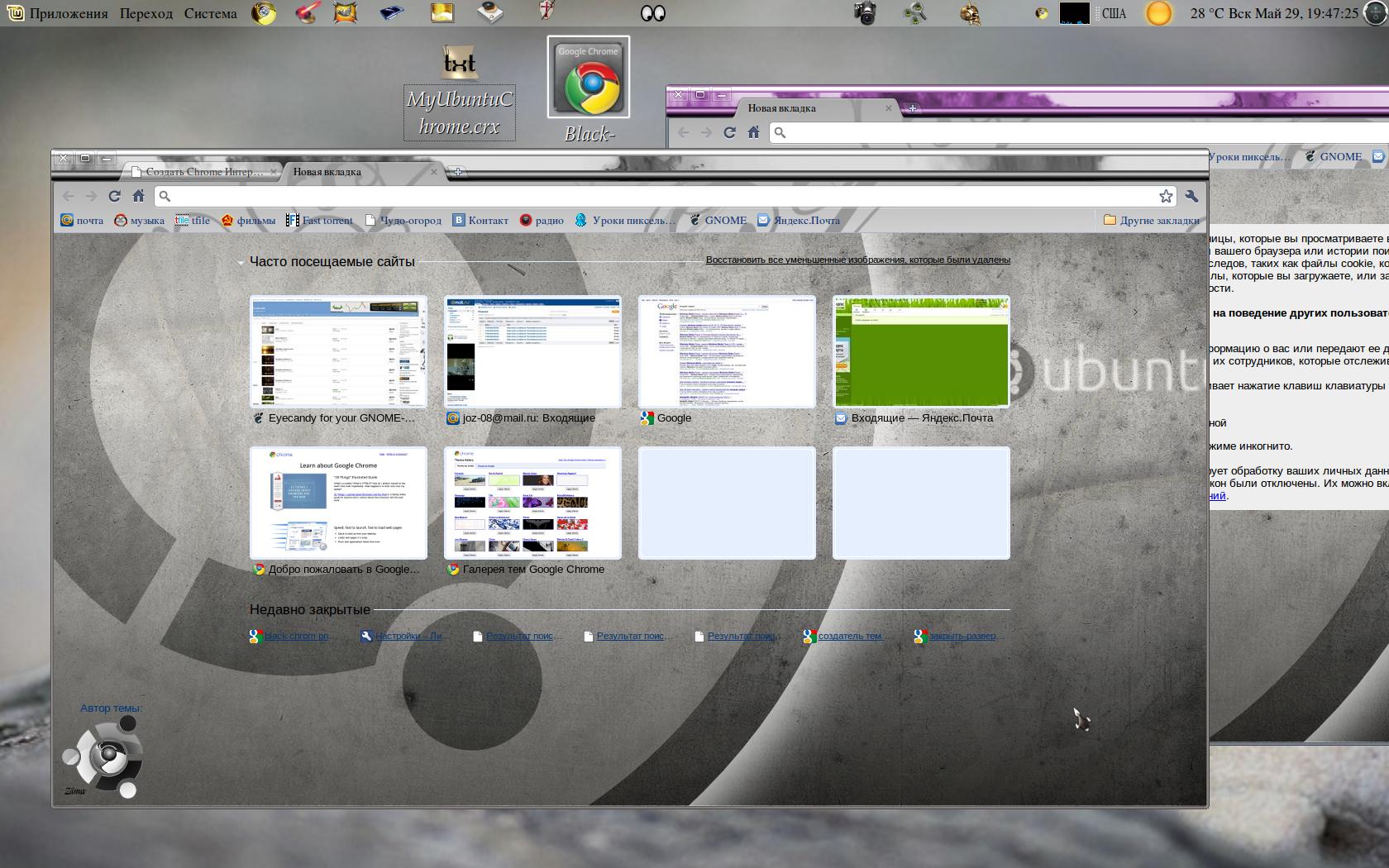Viewport: 1389px width, 868px height.
Task: Open Home in purple Chrome window
Action: click(x=753, y=132)
